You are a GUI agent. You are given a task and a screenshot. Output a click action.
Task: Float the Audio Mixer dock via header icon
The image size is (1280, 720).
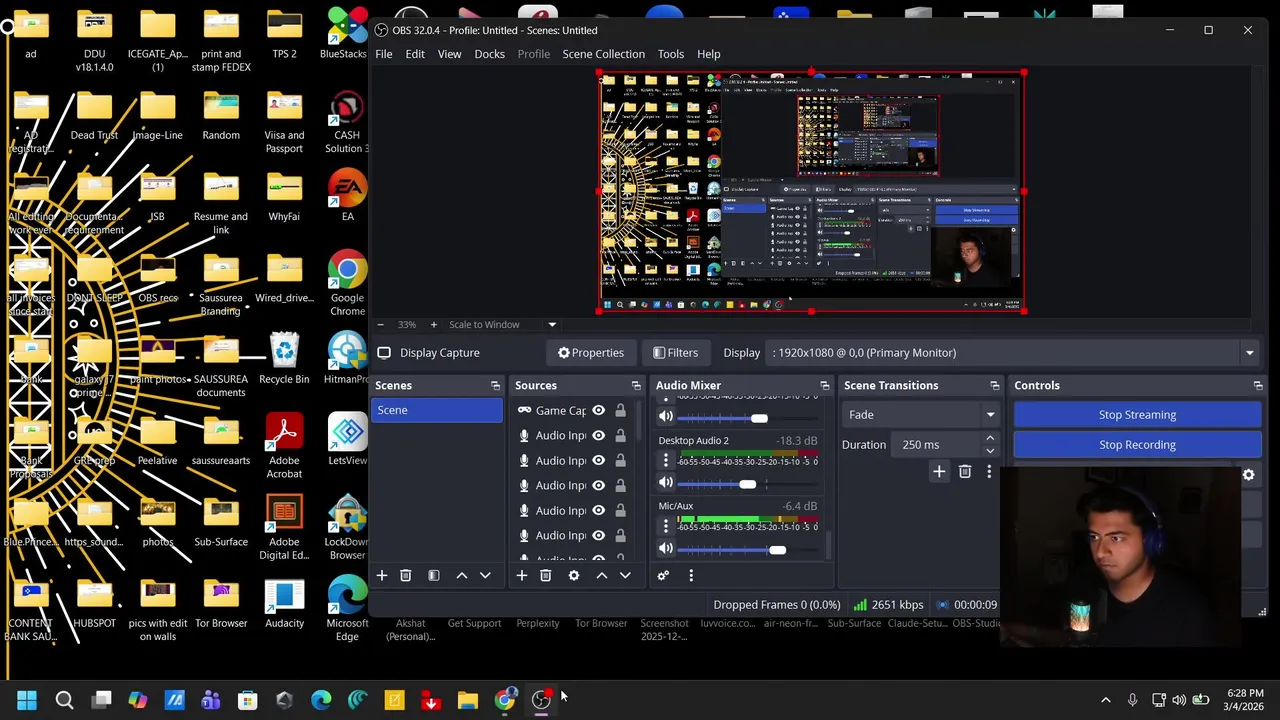click(825, 385)
